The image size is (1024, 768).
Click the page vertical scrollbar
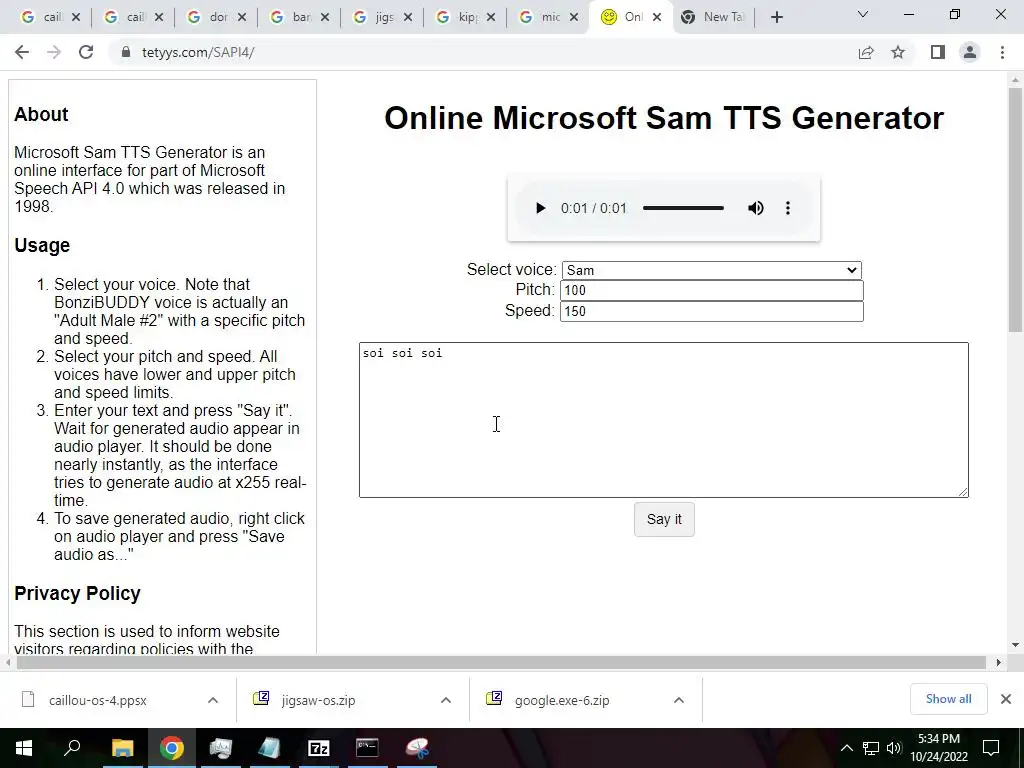[1016, 209]
